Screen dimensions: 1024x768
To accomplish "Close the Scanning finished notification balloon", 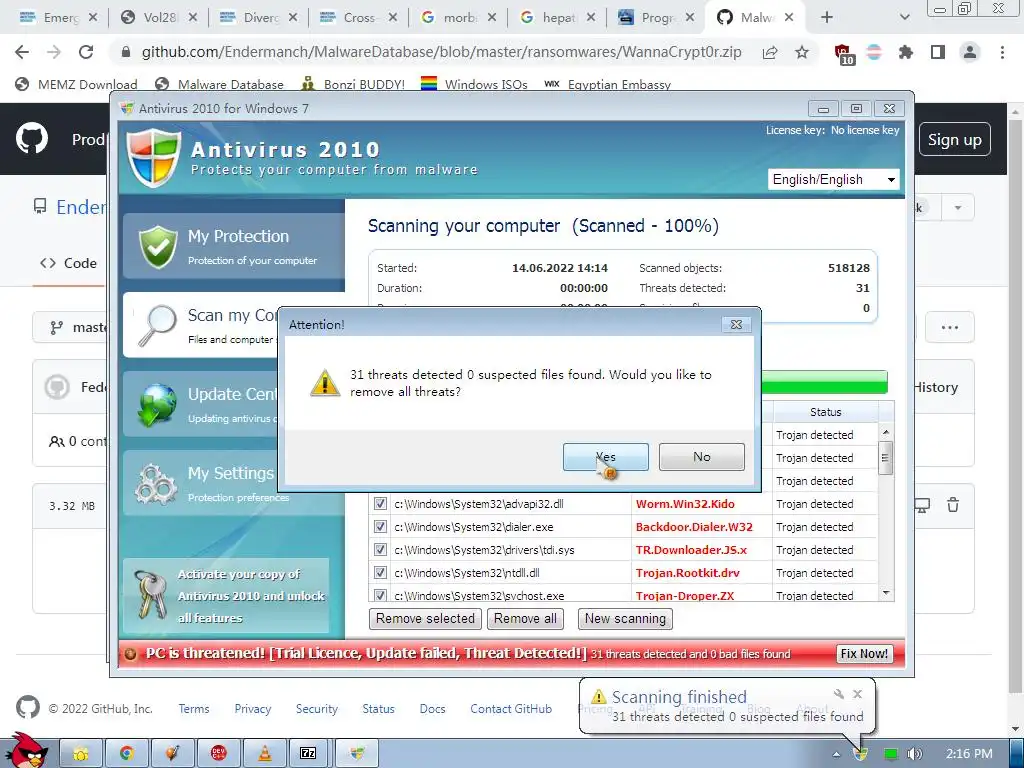I will coord(857,694).
